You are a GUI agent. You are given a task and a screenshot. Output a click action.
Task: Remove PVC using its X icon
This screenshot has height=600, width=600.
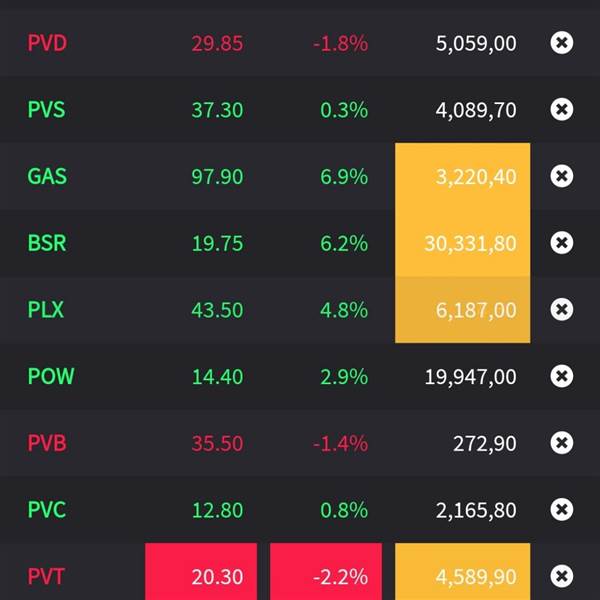[x=562, y=510]
